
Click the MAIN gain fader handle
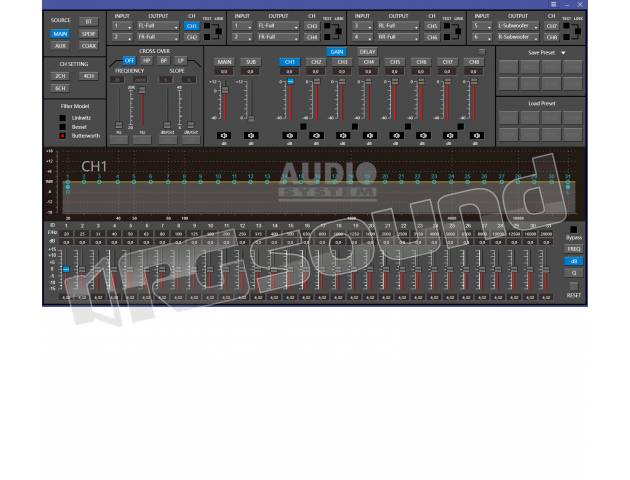[x=225, y=90]
